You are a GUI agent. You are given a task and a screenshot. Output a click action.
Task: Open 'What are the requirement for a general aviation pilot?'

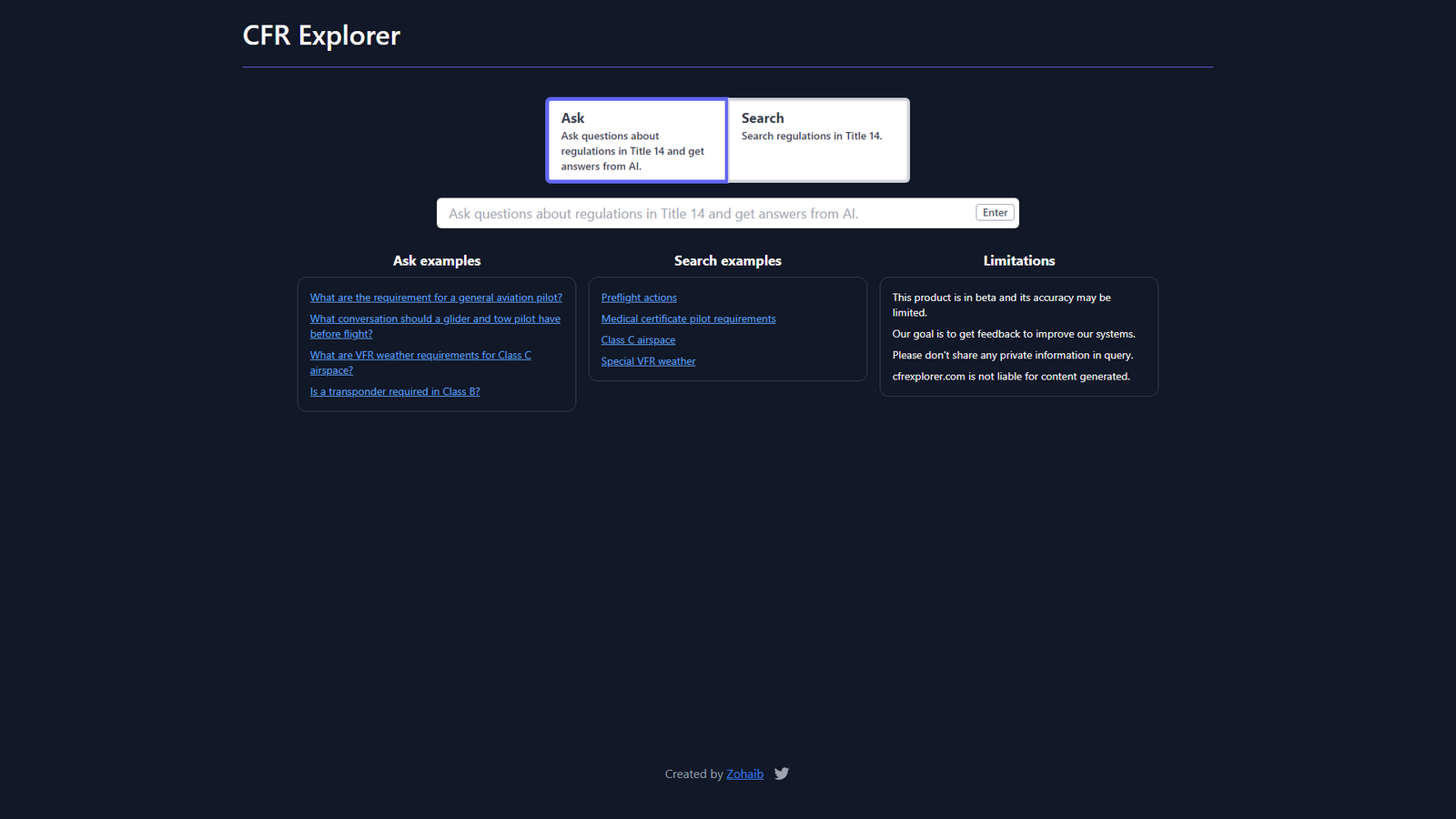pyautogui.click(x=436, y=298)
